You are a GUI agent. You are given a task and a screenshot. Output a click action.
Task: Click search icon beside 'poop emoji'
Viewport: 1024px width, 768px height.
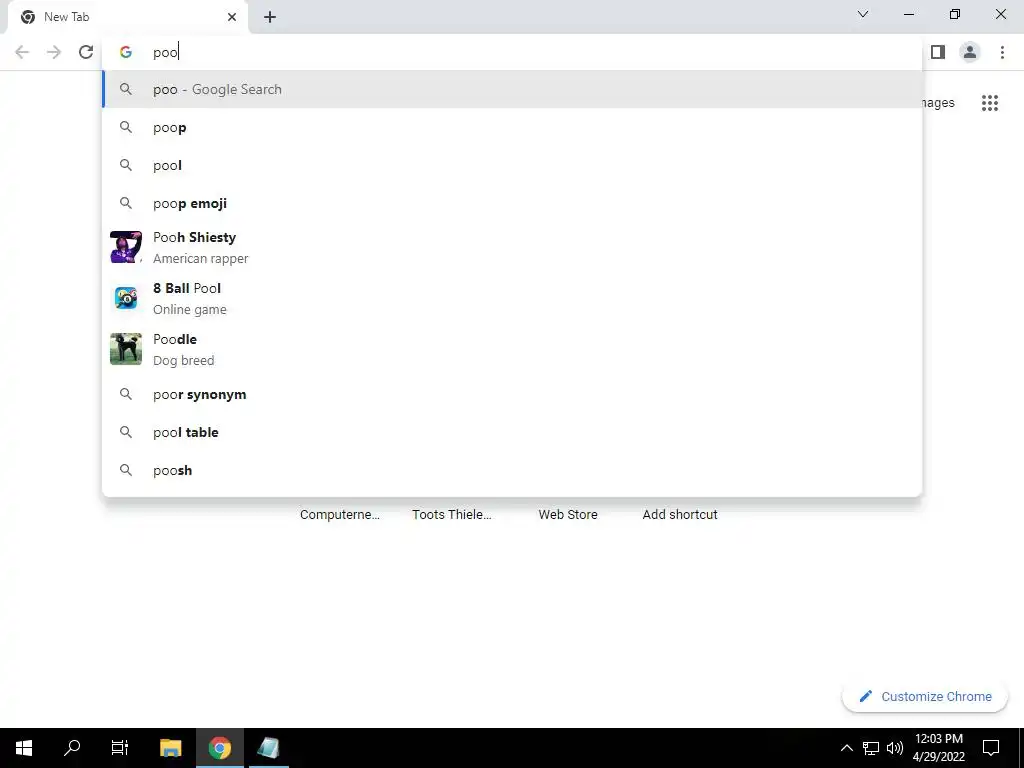pos(125,203)
